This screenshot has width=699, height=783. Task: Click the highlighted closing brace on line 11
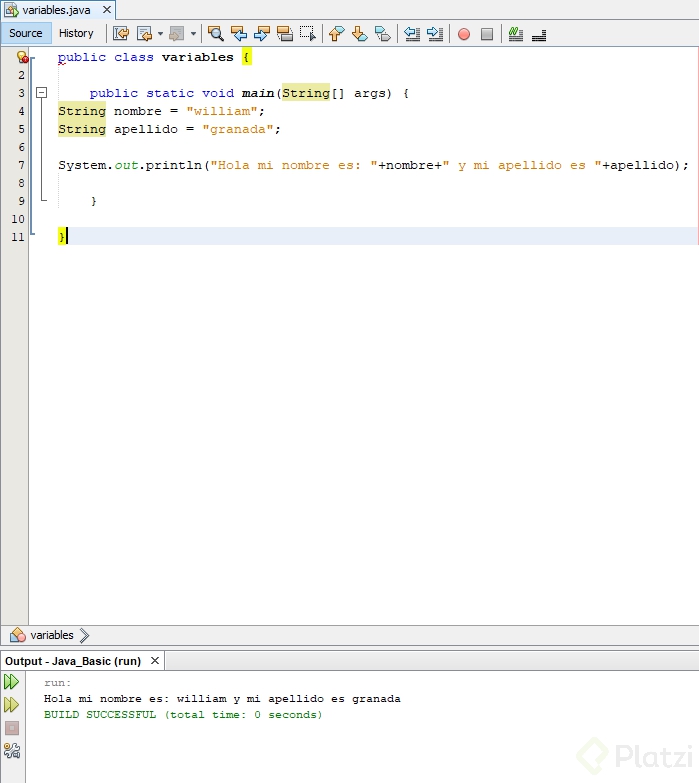pos(61,237)
